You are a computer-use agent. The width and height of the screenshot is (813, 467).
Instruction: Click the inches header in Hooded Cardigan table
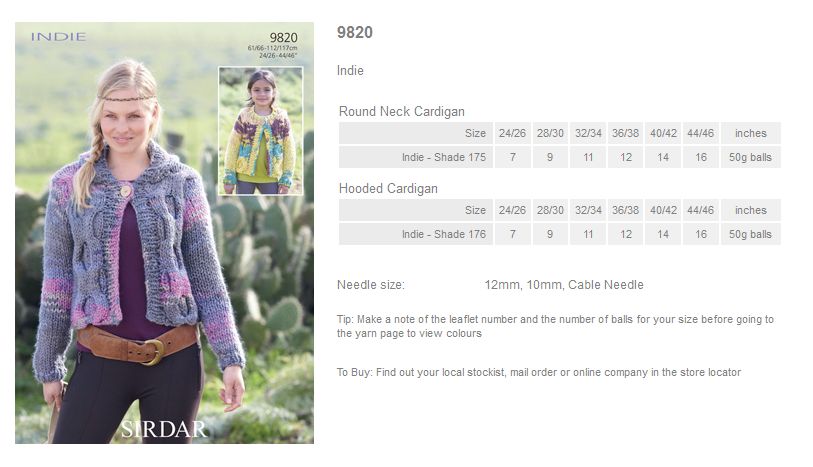tap(750, 210)
